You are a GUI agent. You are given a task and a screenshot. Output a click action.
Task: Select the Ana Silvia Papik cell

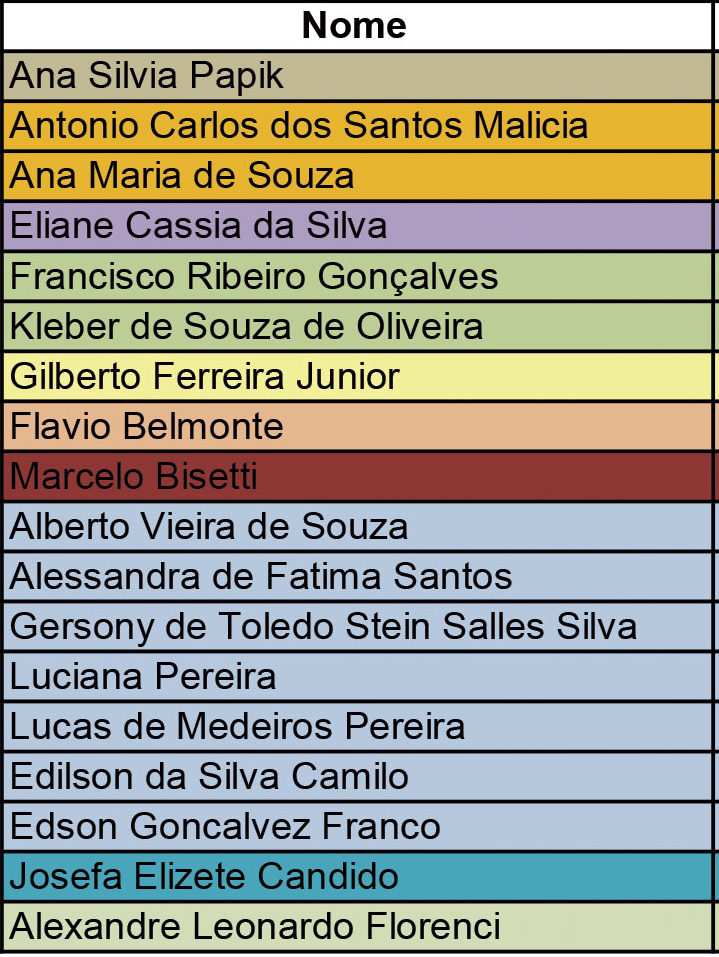[147, 76]
